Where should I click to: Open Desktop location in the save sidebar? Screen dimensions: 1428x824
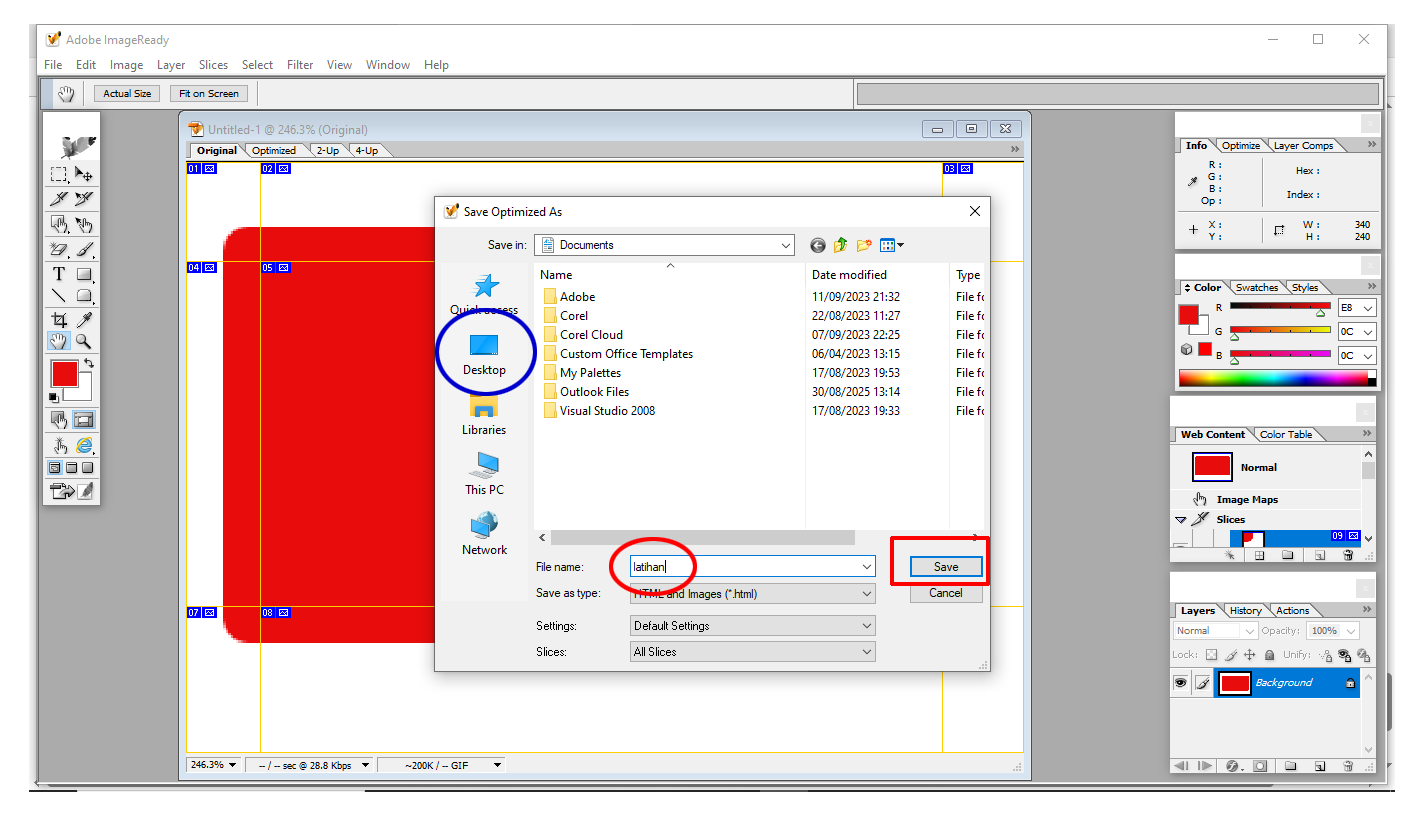pyautogui.click(x=484, y=354)
